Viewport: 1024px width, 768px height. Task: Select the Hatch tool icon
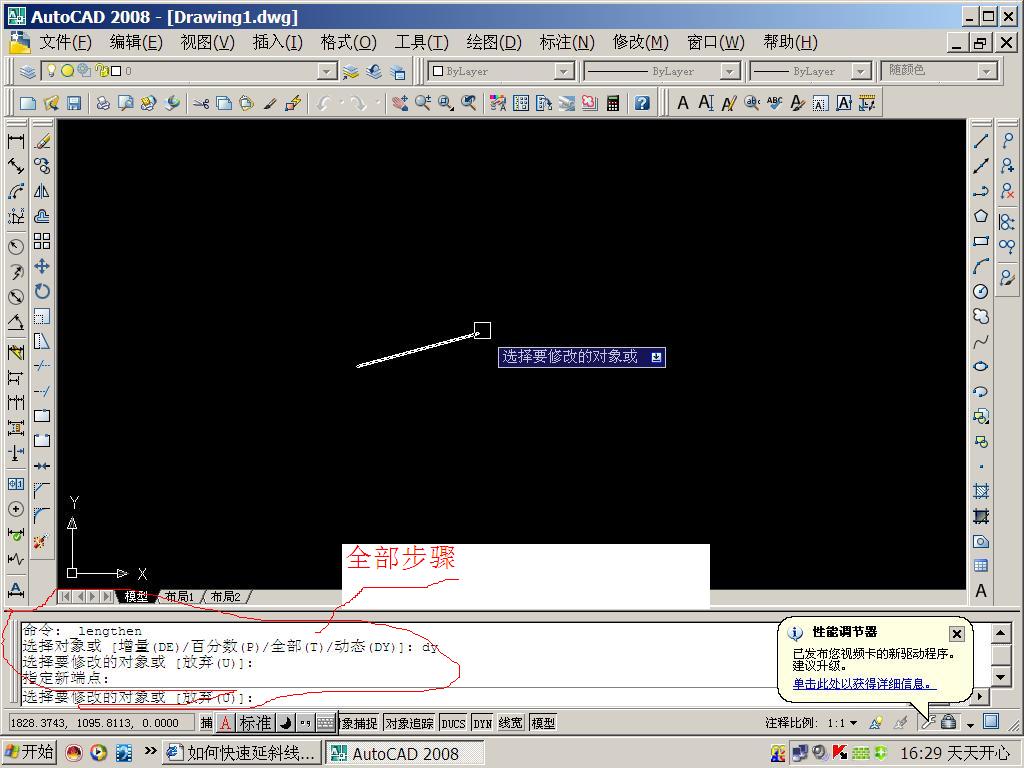click(x=980, y=491)
